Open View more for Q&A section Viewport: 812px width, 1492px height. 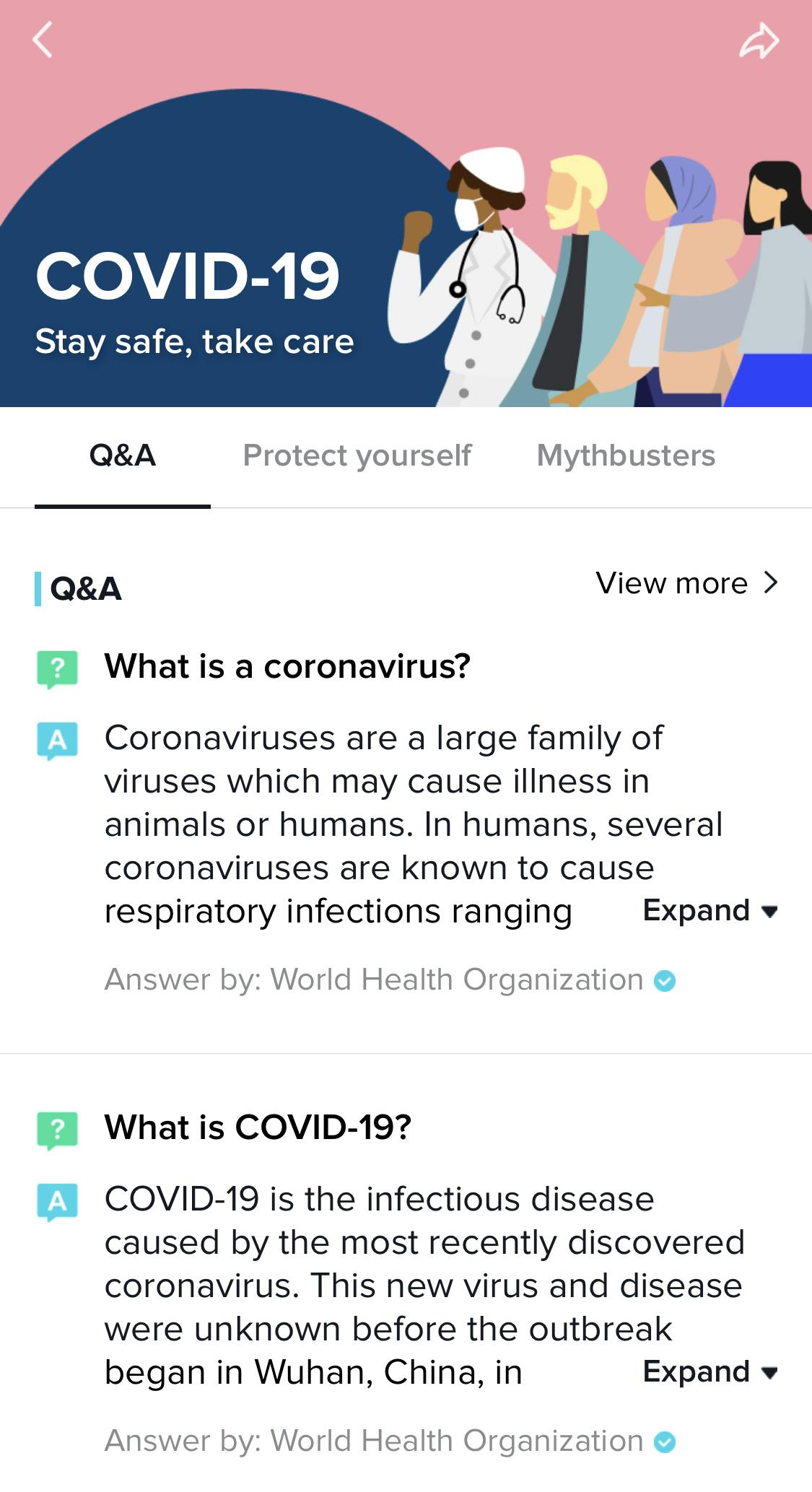[686, 583]
